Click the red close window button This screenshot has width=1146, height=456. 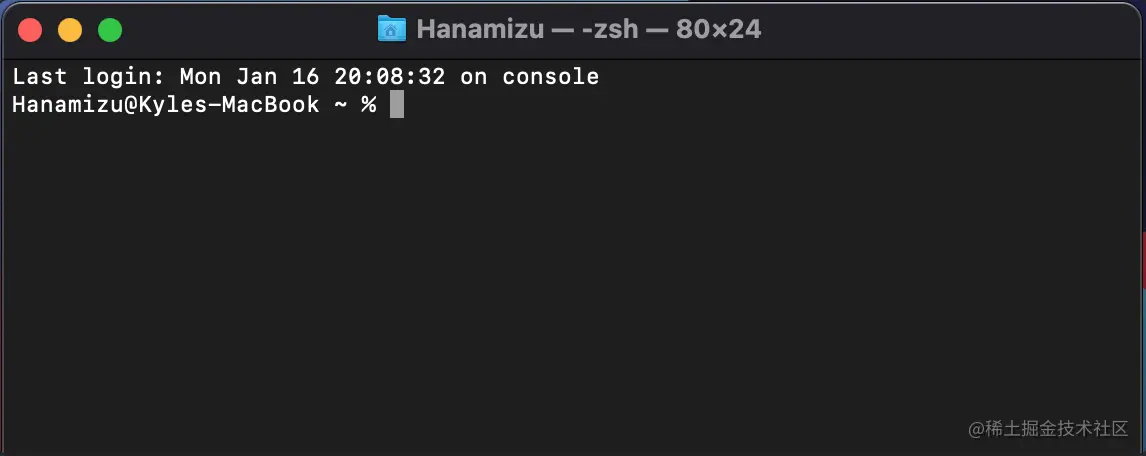pos(30,30)
